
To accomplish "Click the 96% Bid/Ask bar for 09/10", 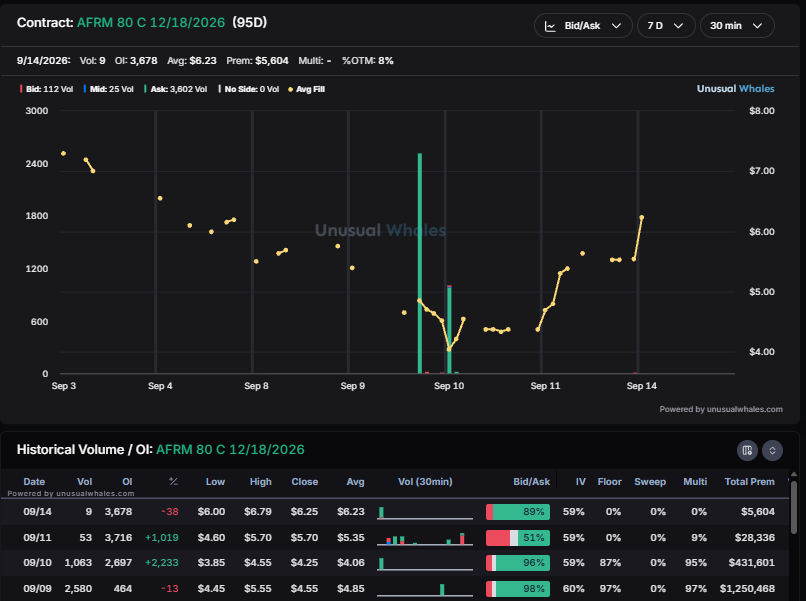I will (x=518, y=563).
